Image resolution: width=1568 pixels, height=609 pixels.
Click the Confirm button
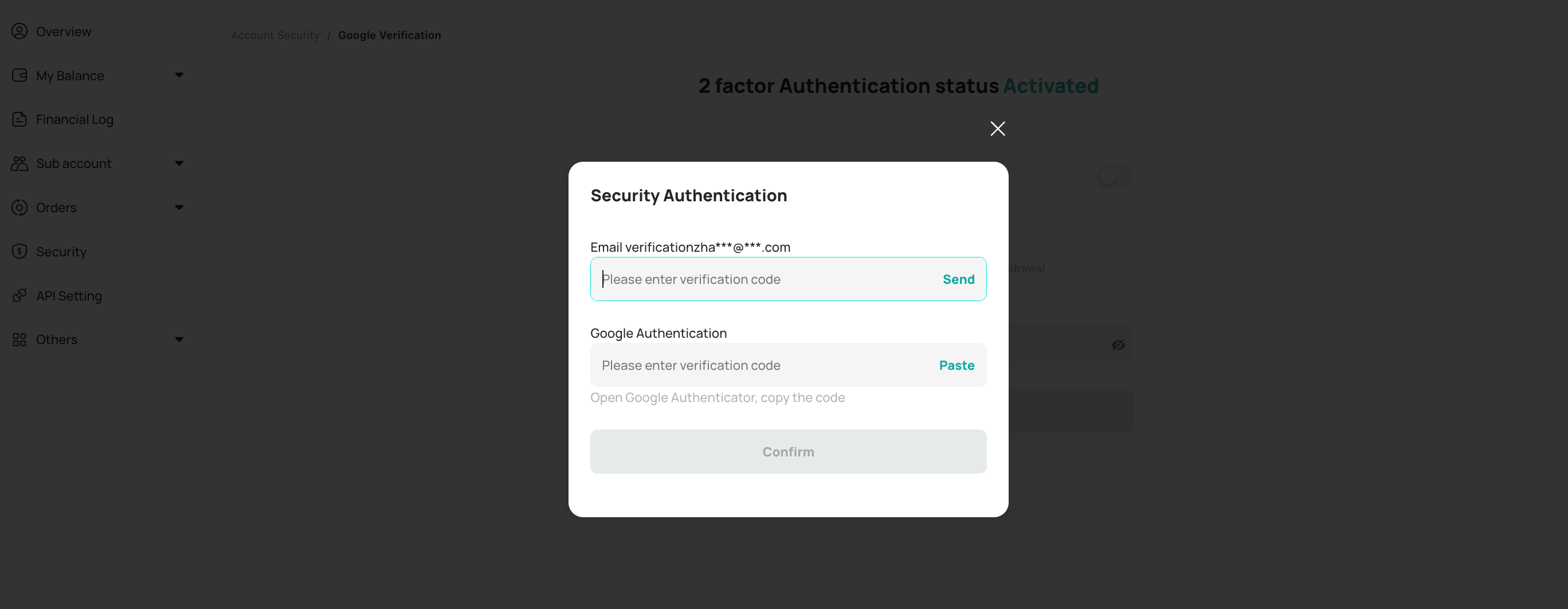[788, 452]
